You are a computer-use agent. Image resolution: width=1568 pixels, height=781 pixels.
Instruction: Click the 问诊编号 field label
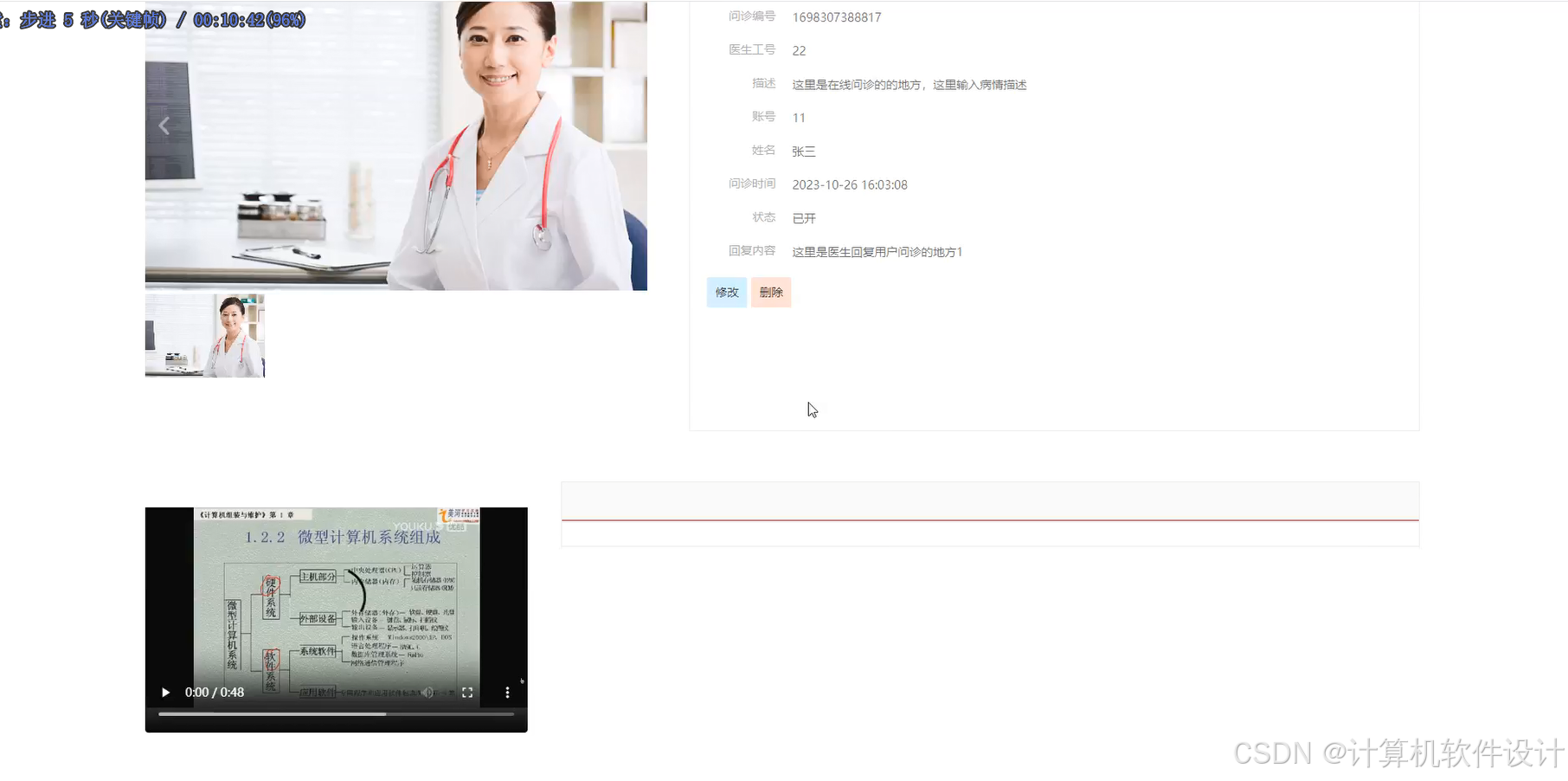point(752,16)
